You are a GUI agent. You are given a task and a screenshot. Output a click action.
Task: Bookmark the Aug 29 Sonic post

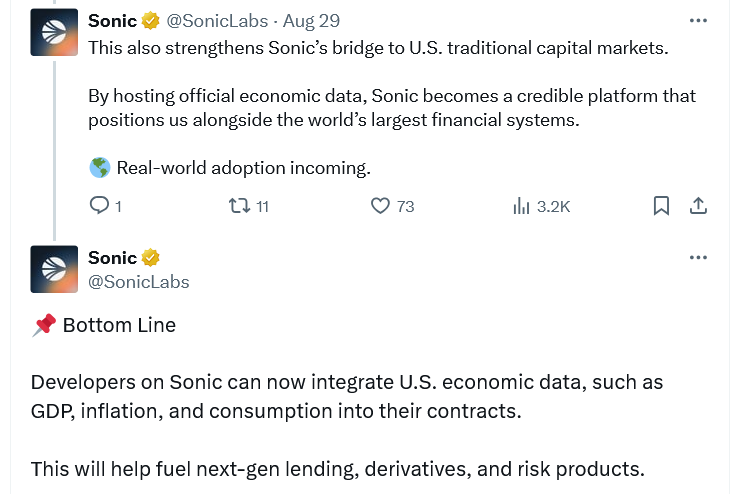tap(661, 206)
